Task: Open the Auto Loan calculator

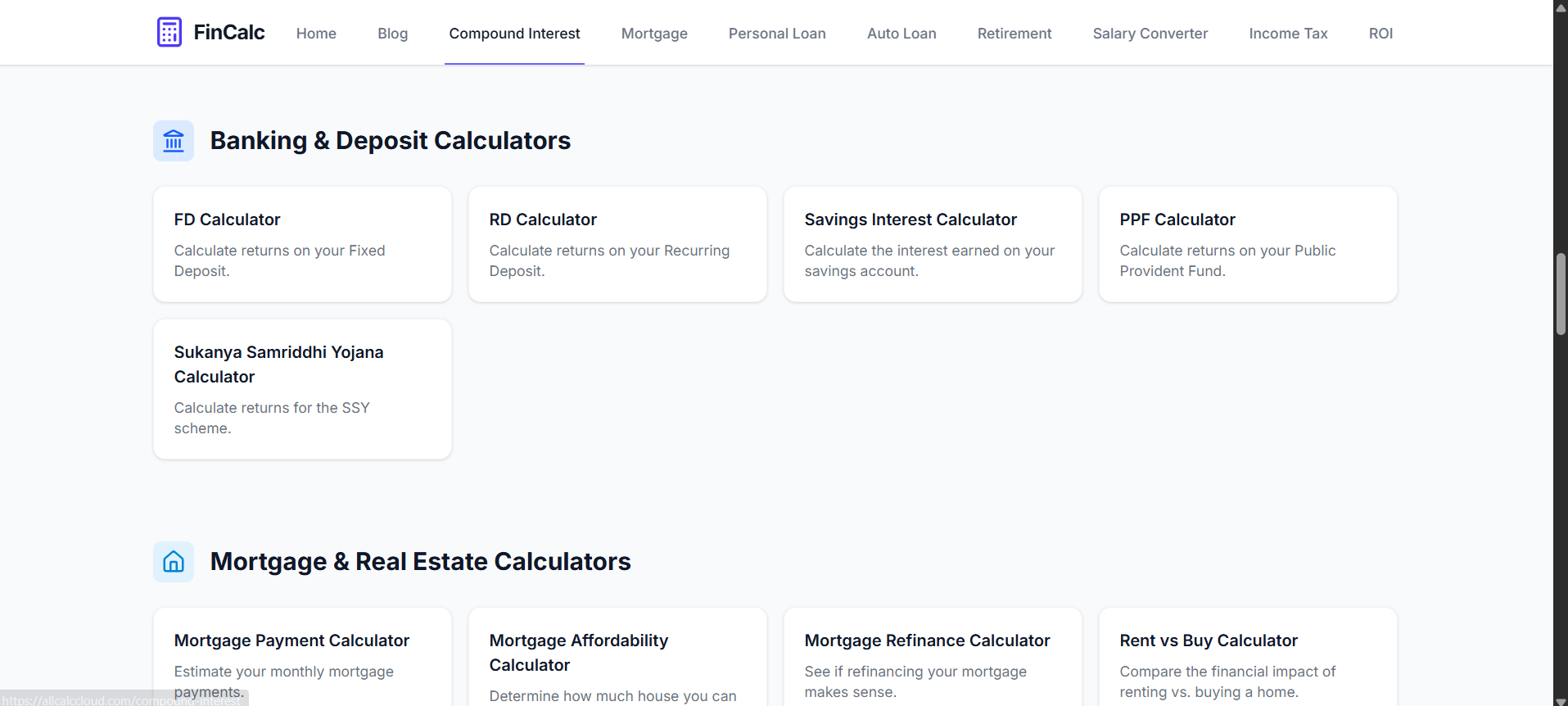Action: click(901, 34)
